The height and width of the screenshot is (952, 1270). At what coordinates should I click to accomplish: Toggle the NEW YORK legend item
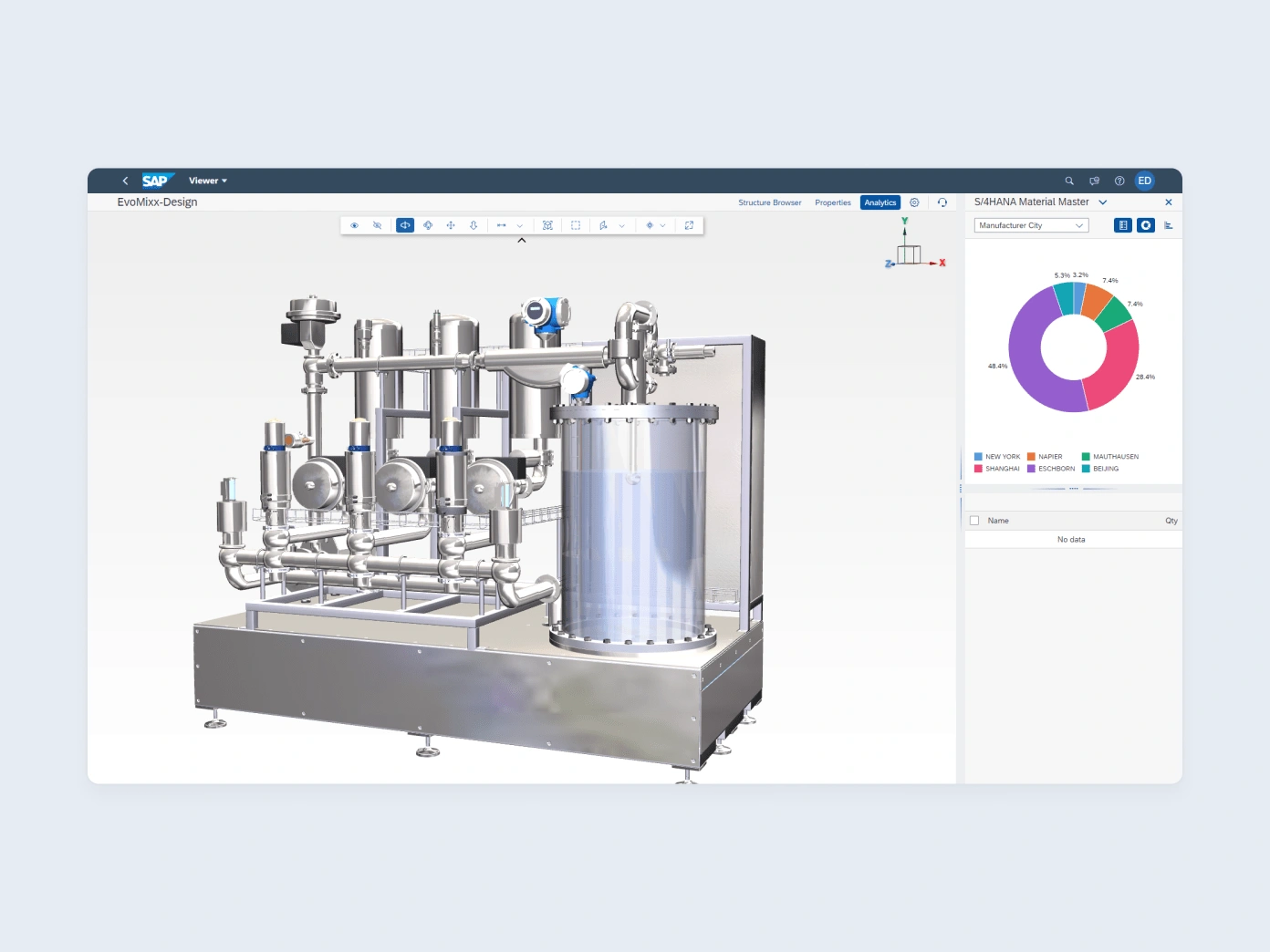click(x=997, y=457)
